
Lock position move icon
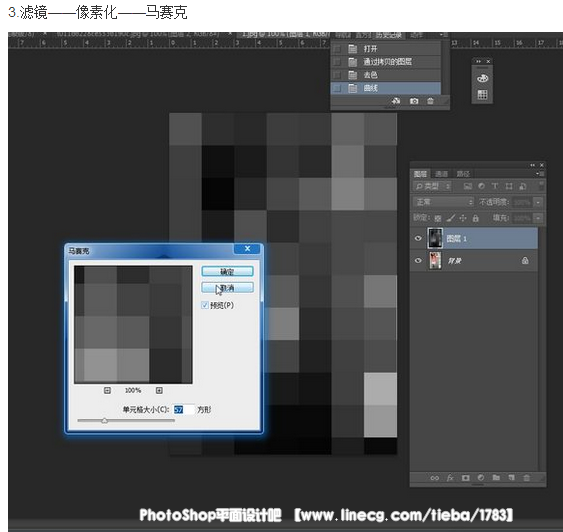click(x=463, y=218)
